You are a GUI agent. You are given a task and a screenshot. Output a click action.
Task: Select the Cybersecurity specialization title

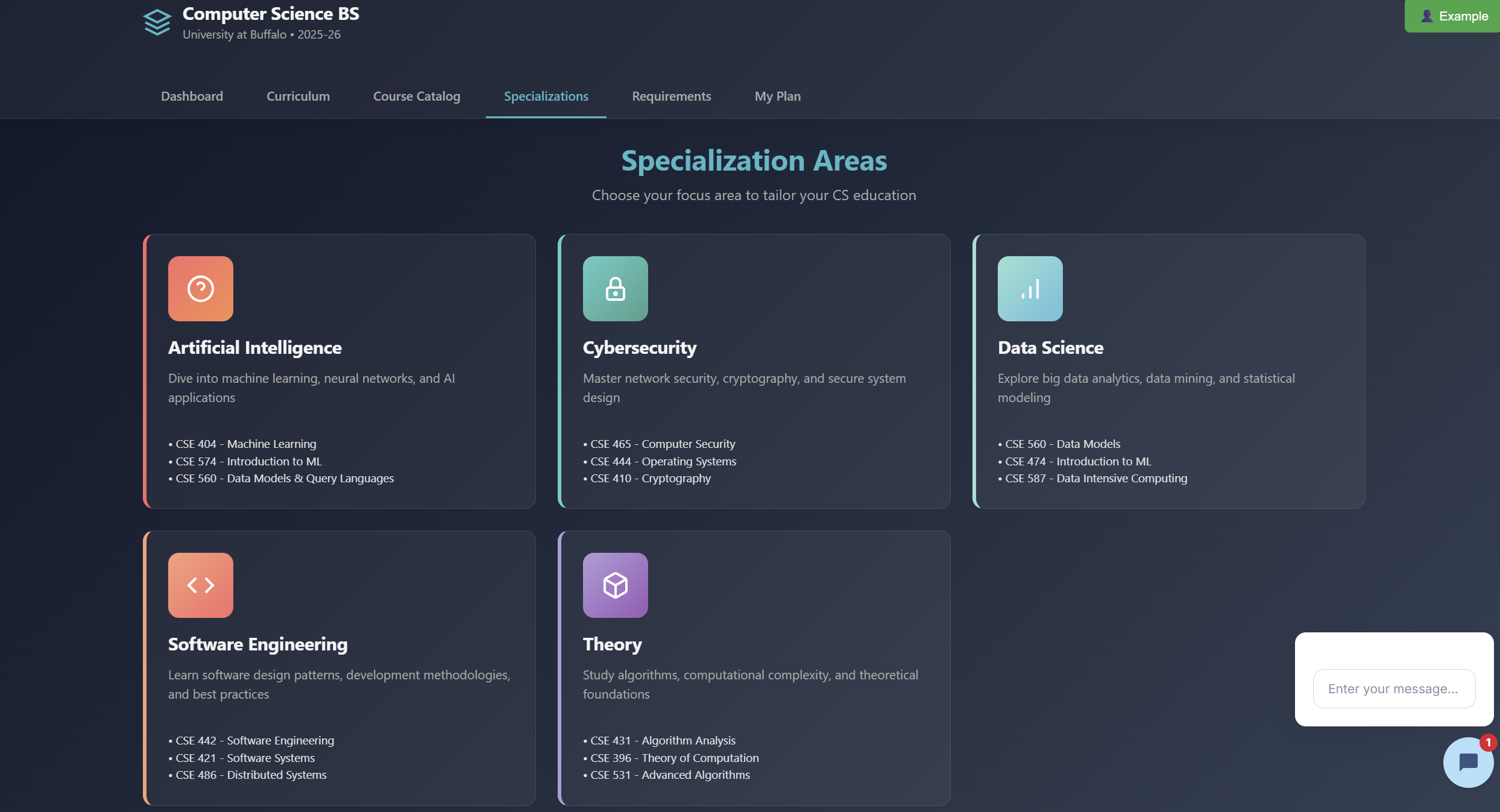(639, 348)
